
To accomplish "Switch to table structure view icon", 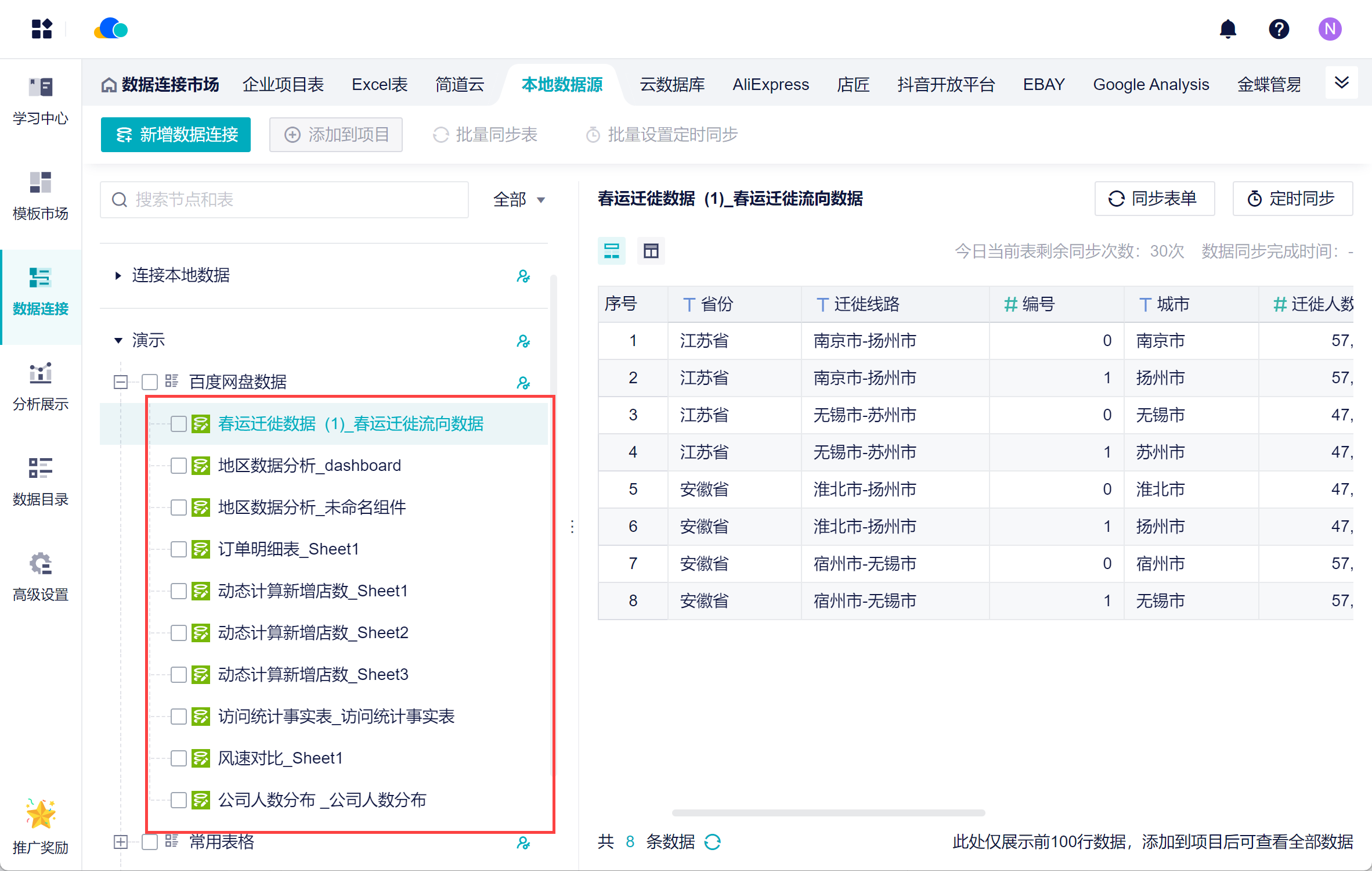I will click(651, 251).
